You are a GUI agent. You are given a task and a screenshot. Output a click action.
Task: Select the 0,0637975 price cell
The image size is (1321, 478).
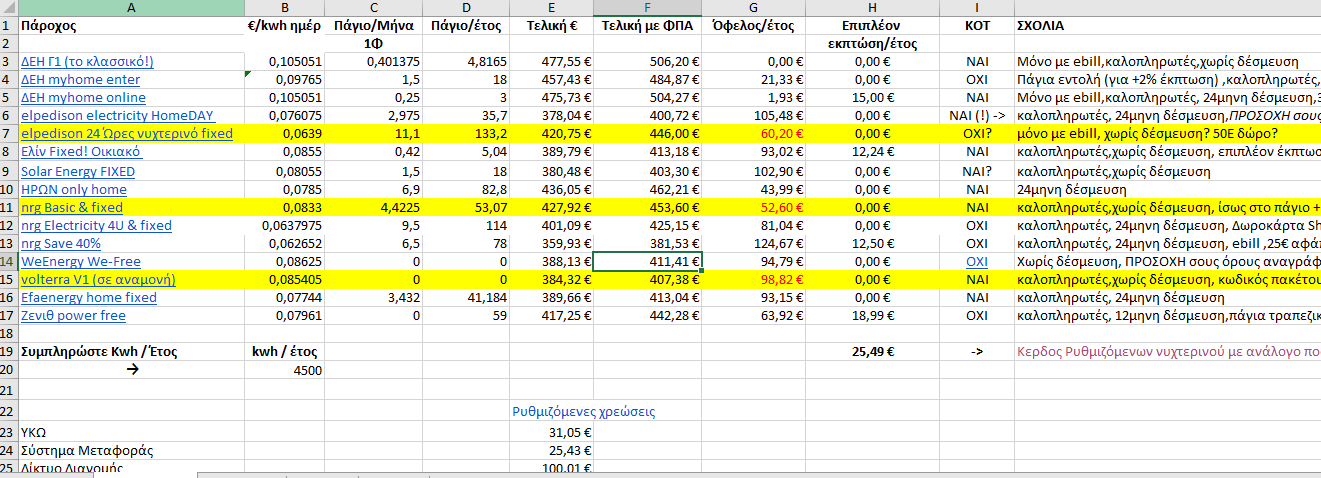pyautogui.click(x=284, y=226)
